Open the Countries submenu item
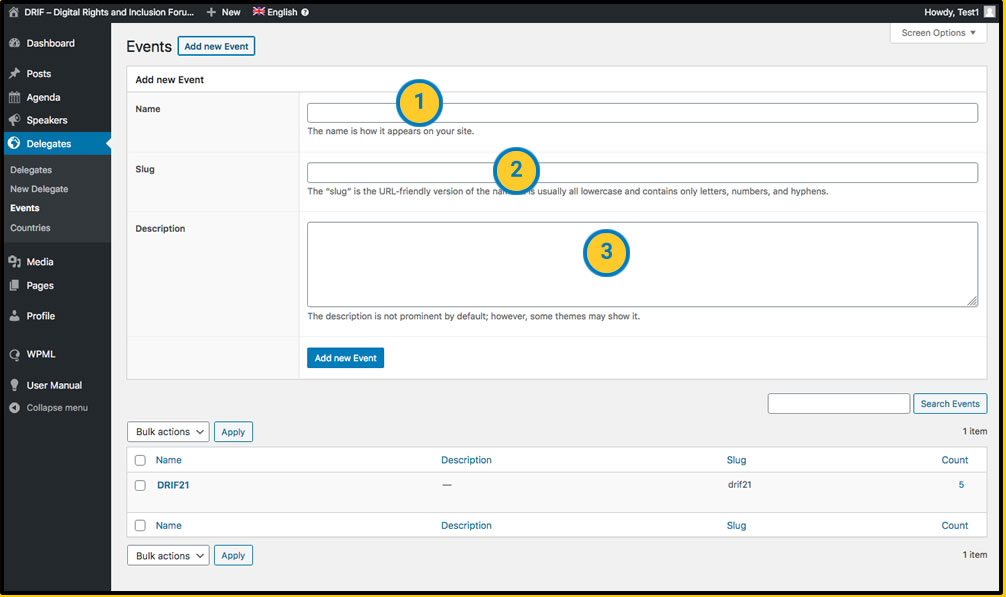 (x=30, y=228)
